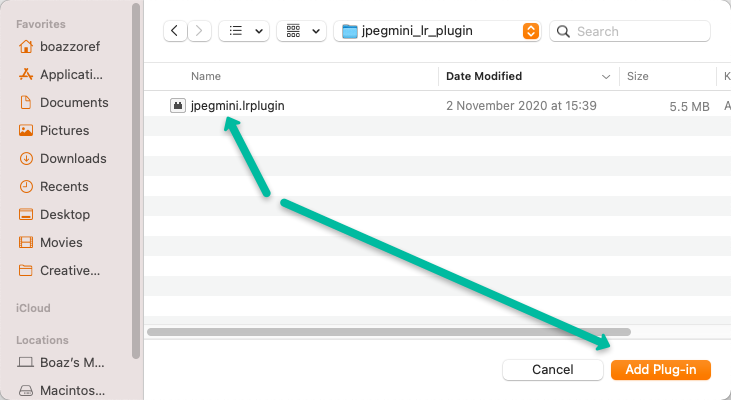Open the grouping options dropdown

click(x=302, y=31)
